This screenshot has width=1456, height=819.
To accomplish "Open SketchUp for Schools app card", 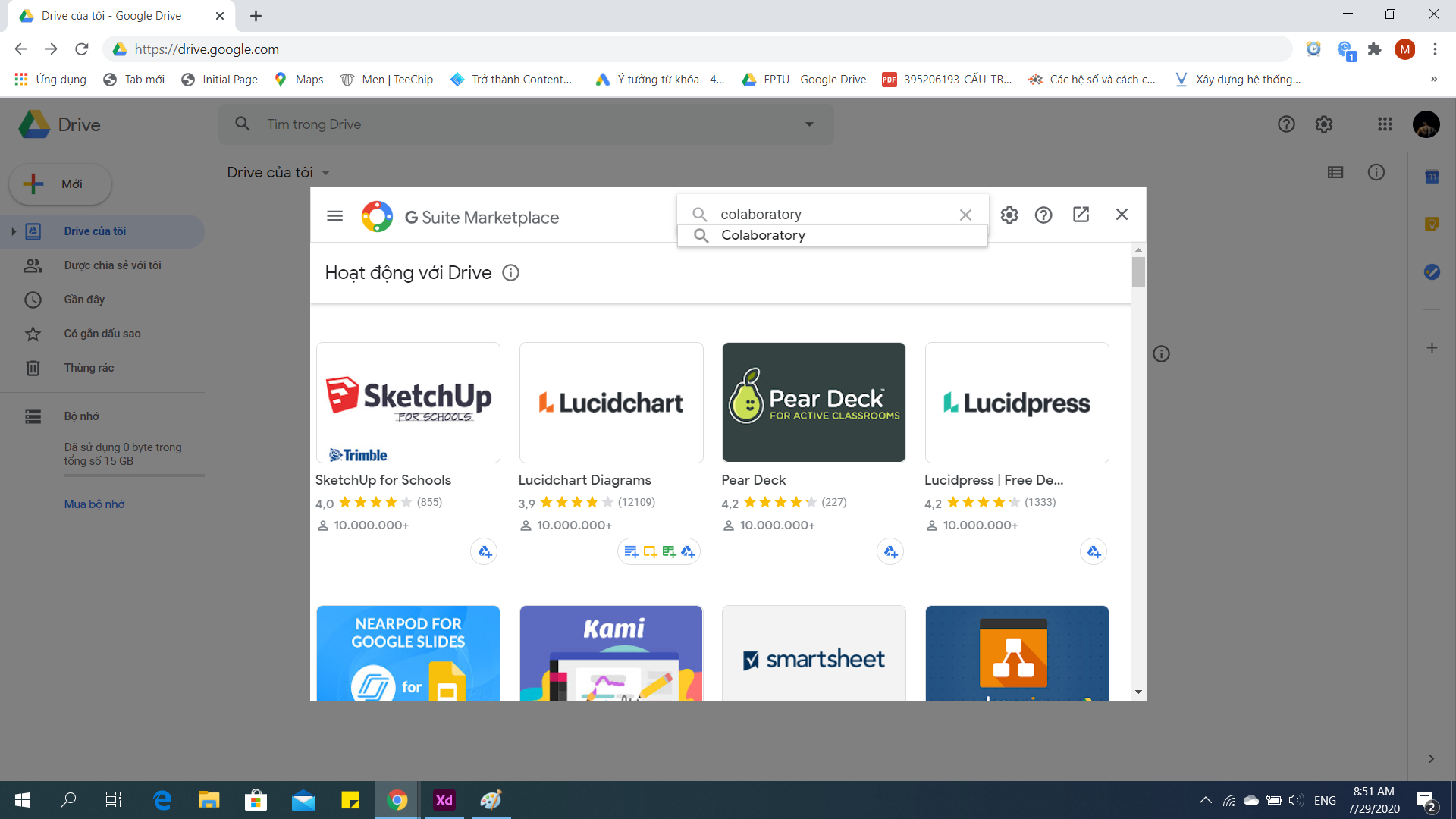I will point(408,403).
